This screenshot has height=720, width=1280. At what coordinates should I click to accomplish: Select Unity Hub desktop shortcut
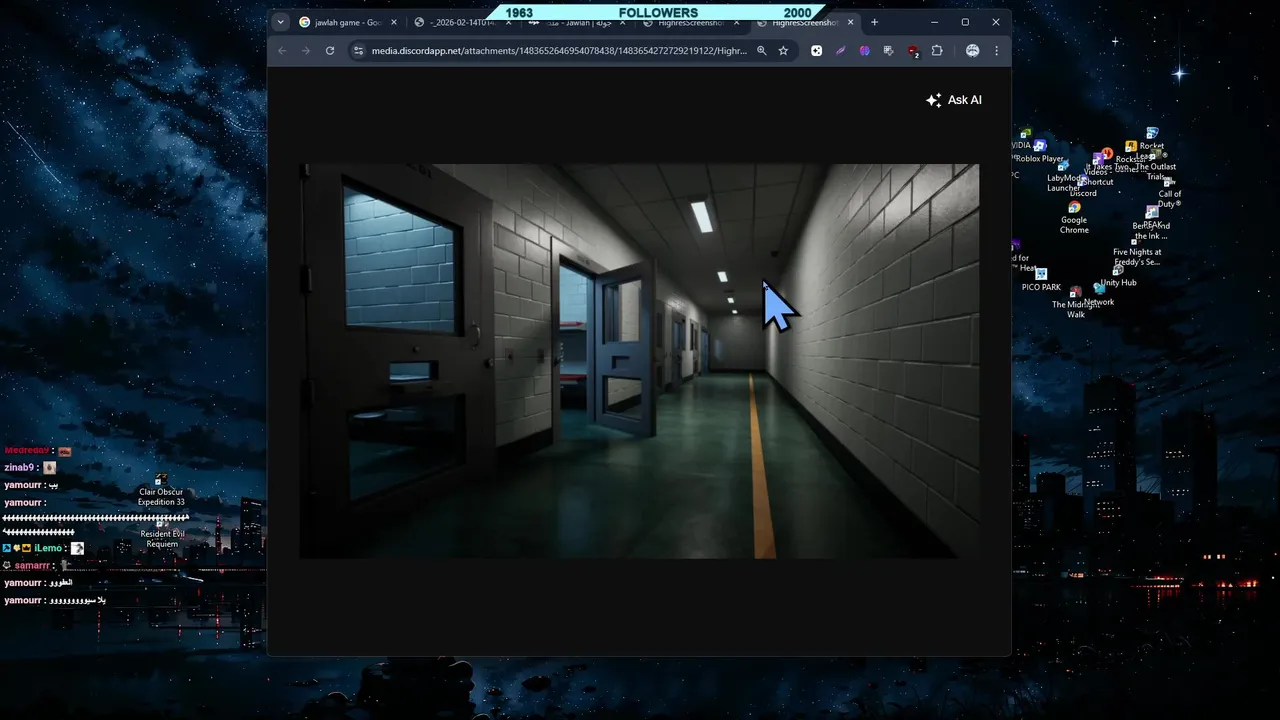1118,276
